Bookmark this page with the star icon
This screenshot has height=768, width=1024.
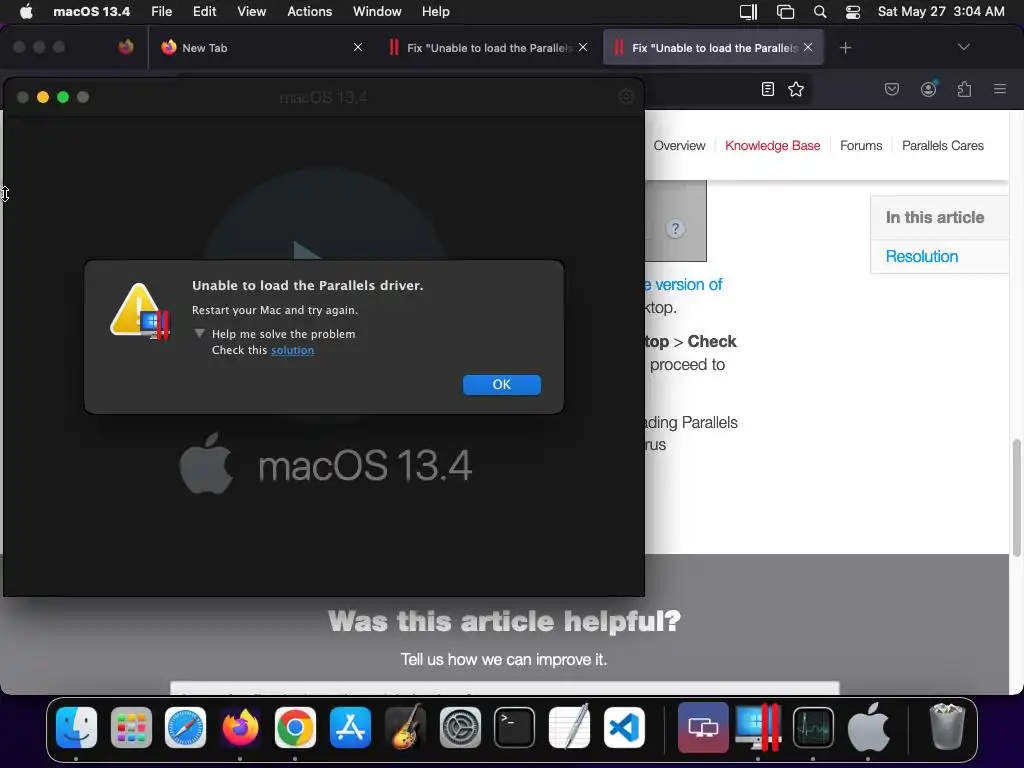coord(795,89)
